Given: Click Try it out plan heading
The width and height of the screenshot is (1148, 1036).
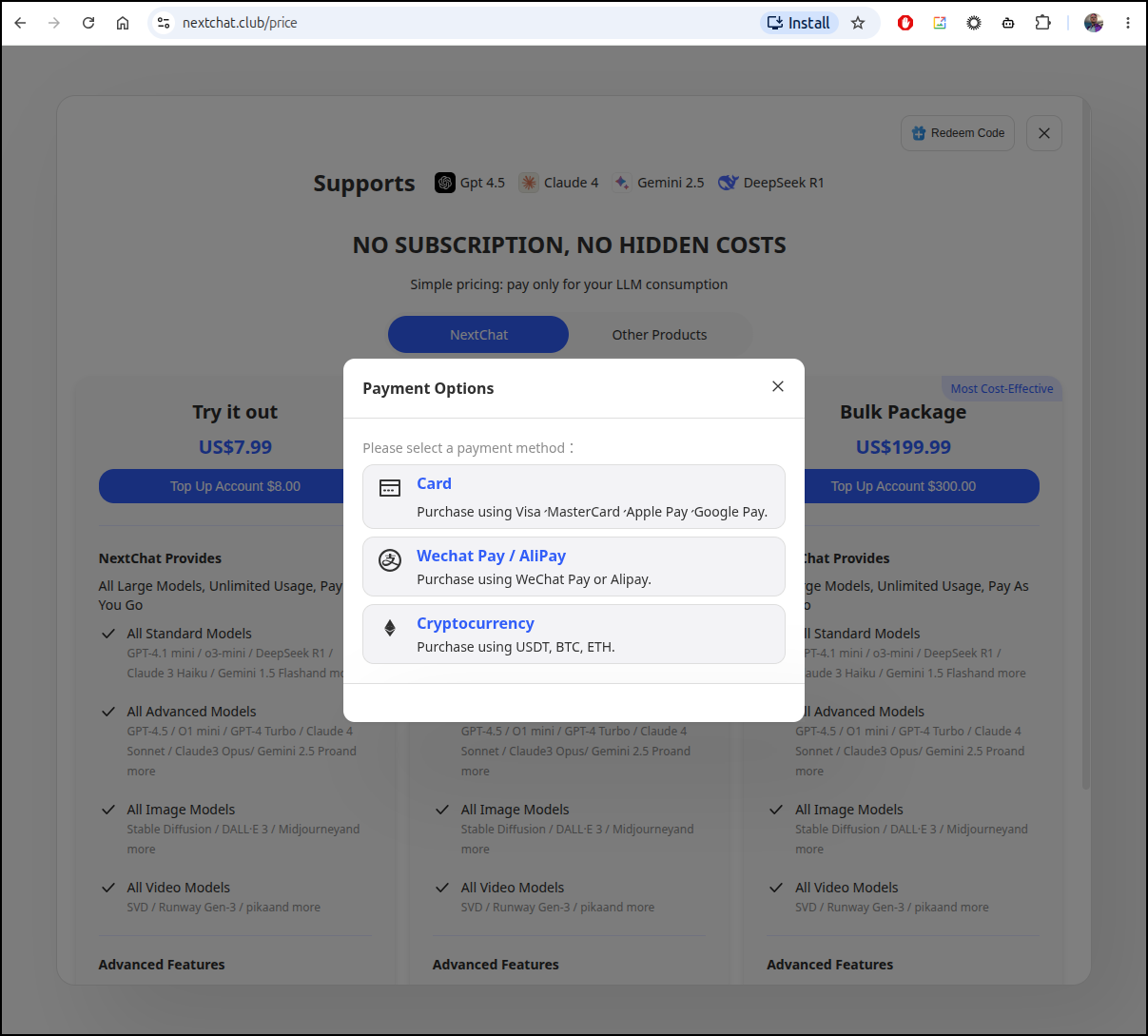Looking at the screenshot, I should (235, 412).
